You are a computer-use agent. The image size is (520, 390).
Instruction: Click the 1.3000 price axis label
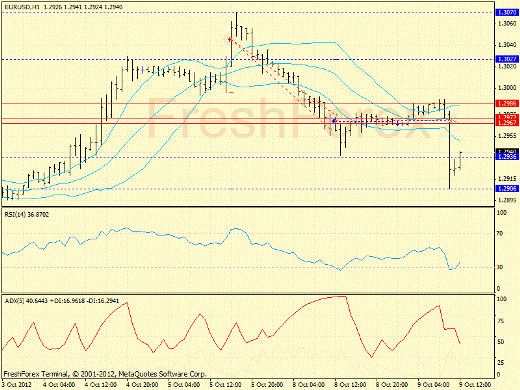click(x=507, y=88)
